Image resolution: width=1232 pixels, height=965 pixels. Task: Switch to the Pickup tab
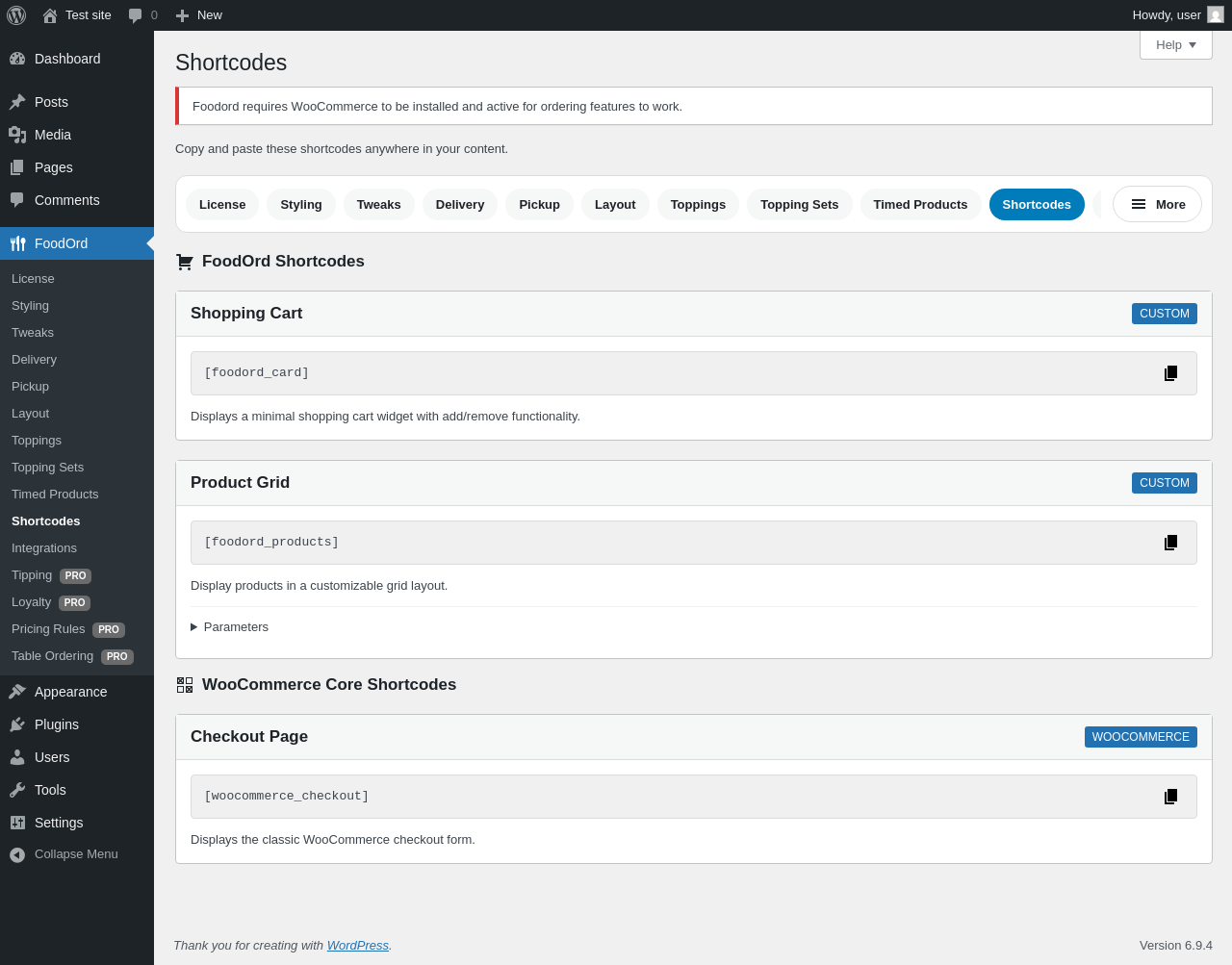tap(539, 204)
